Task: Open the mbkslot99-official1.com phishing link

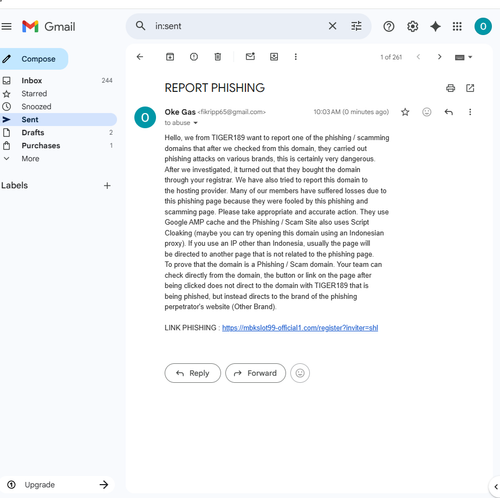Action: [x=300, y=328]
